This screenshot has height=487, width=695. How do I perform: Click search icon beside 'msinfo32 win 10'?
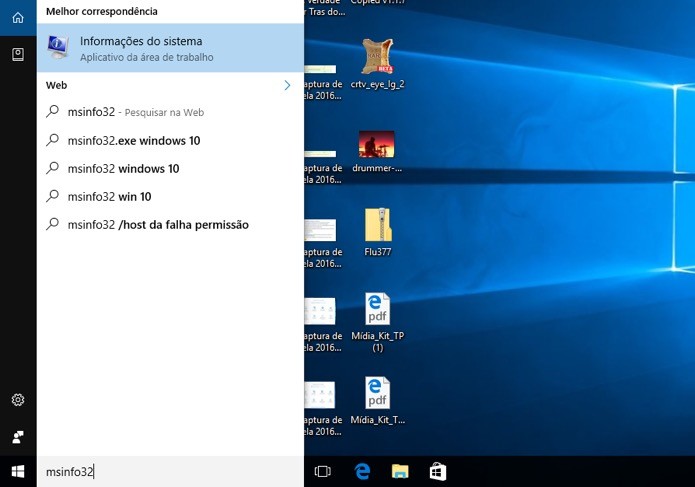52,196
